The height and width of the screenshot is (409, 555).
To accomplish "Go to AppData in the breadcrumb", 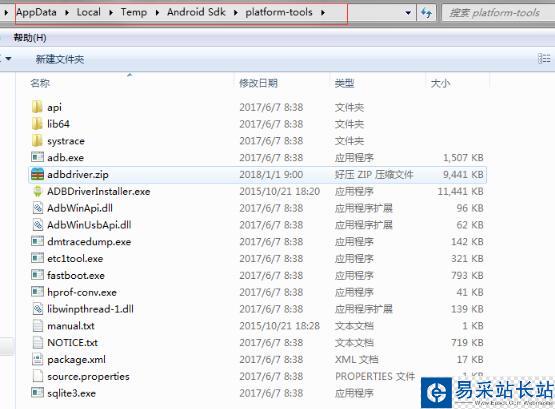I will point(36,12).
